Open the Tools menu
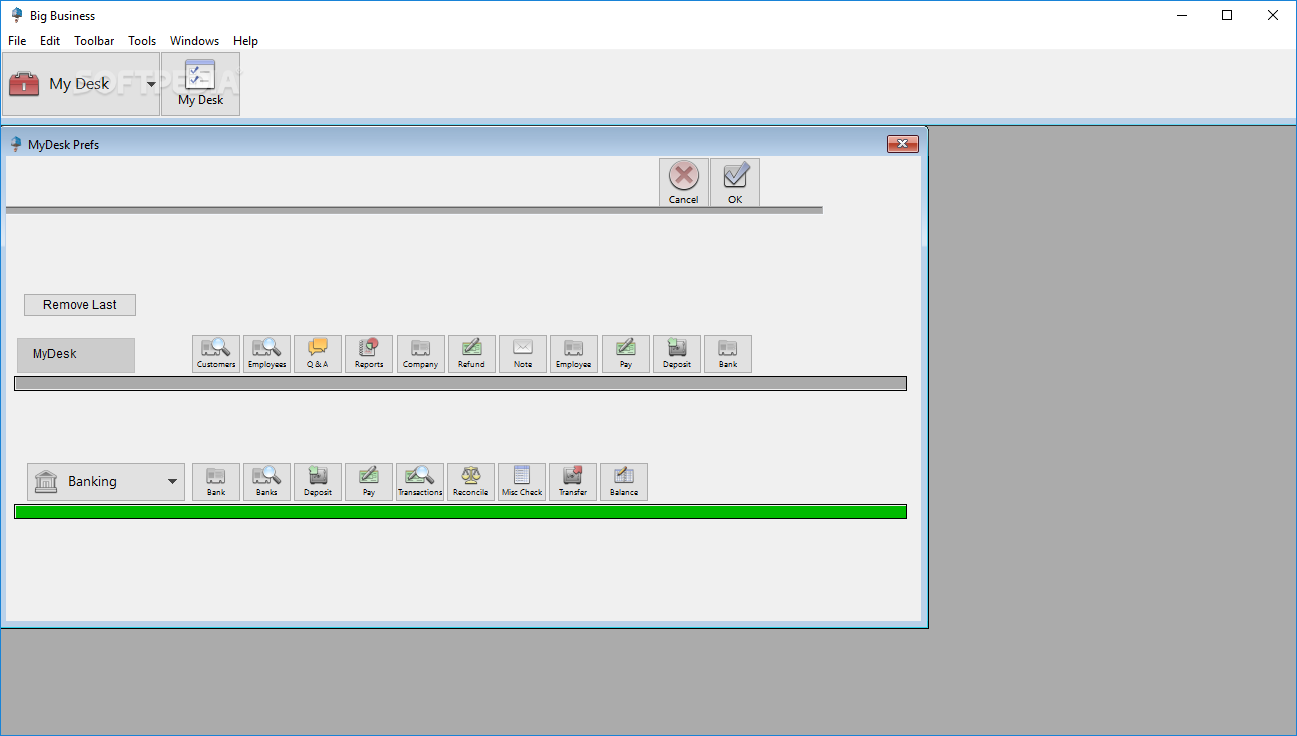The image size is (1297, 736). (x=142, y=41)
